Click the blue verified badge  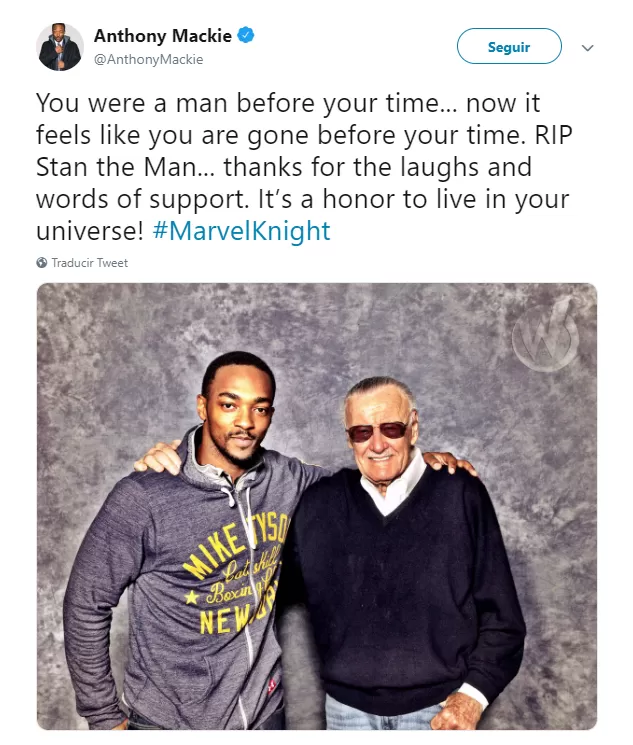tap(246, 36)
